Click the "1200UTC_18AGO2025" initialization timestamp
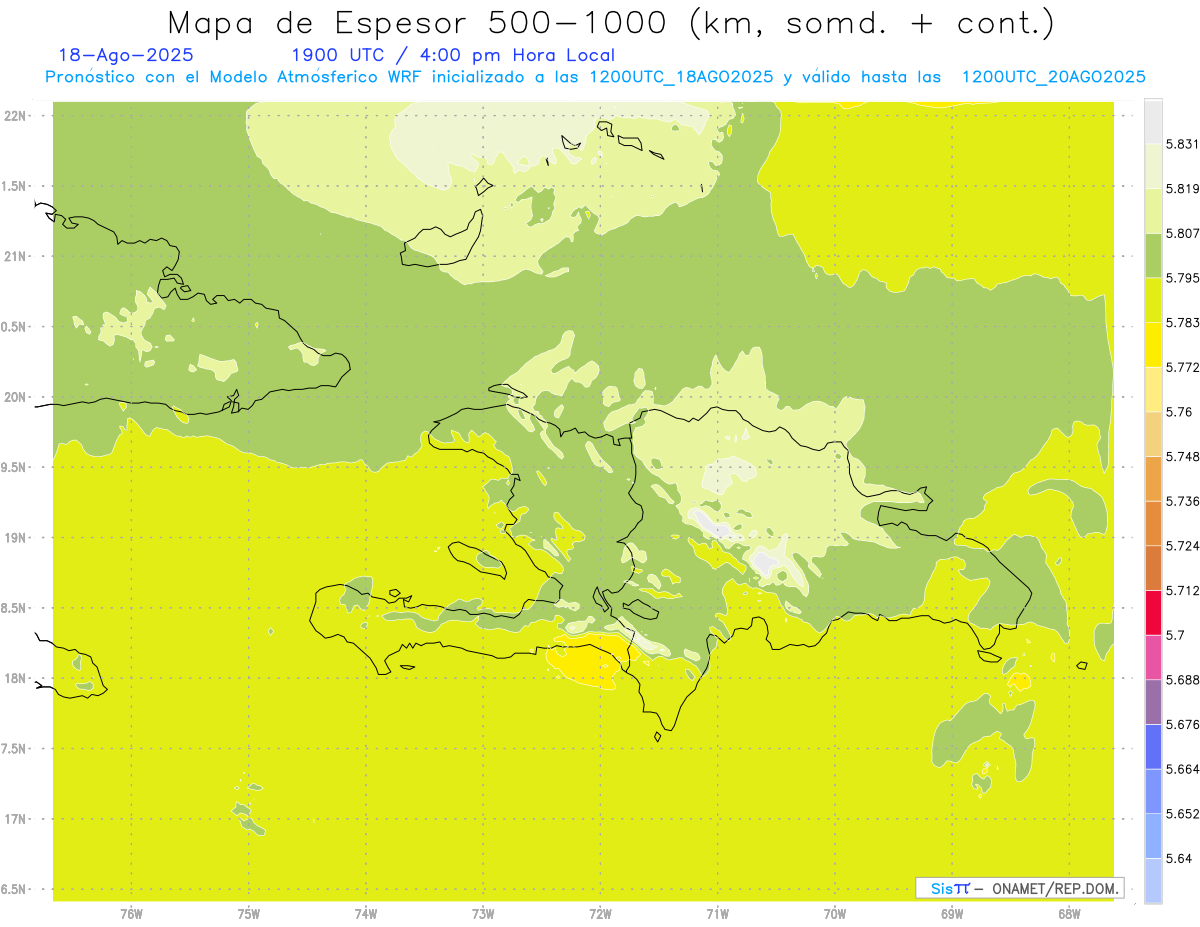Viewport: 1200px width, 927px height. [x=682, y=77]
